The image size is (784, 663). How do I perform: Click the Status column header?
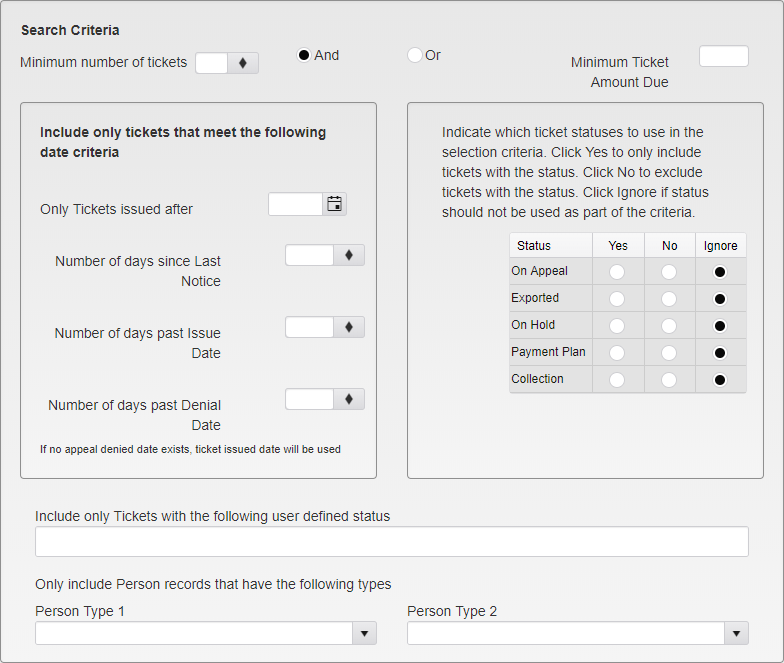click(551, 246)
